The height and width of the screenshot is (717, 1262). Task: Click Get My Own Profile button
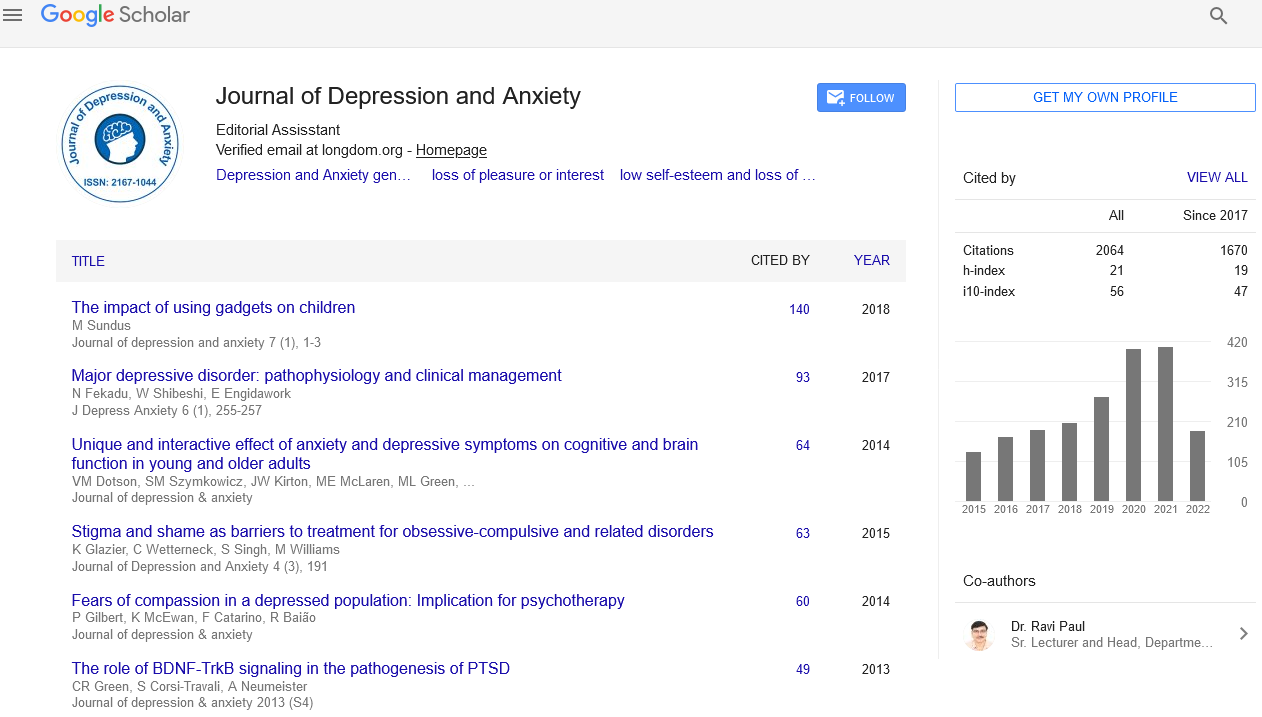[x=1104, y=97]
